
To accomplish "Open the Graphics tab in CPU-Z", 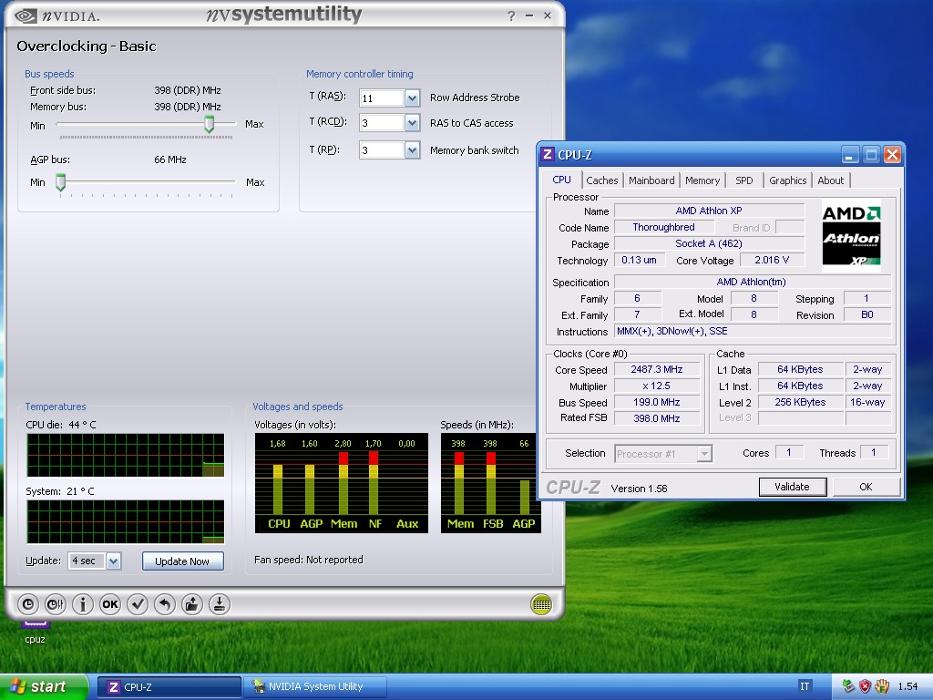I will [x=787, y=180].
